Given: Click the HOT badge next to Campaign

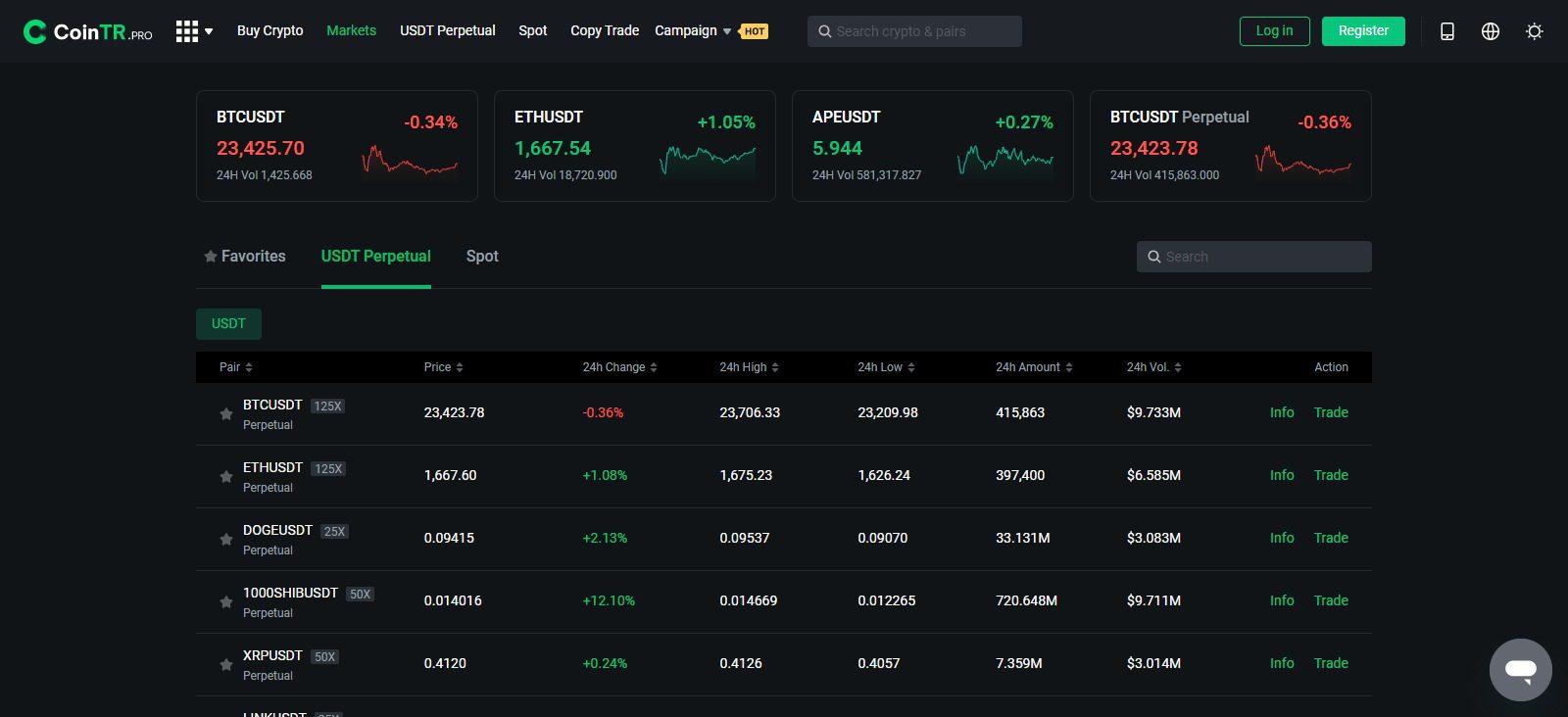Looking at the screenshot, I should 754,31.
